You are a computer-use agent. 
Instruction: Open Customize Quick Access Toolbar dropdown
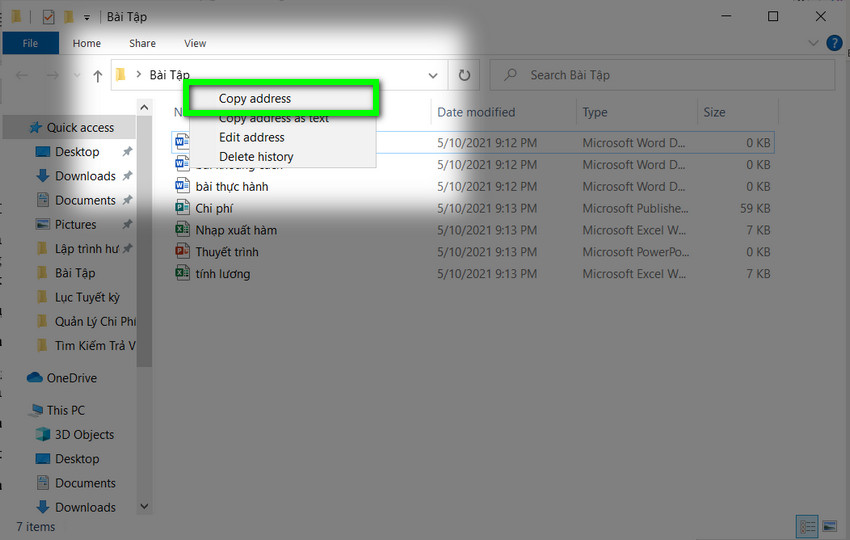point(87,17)
